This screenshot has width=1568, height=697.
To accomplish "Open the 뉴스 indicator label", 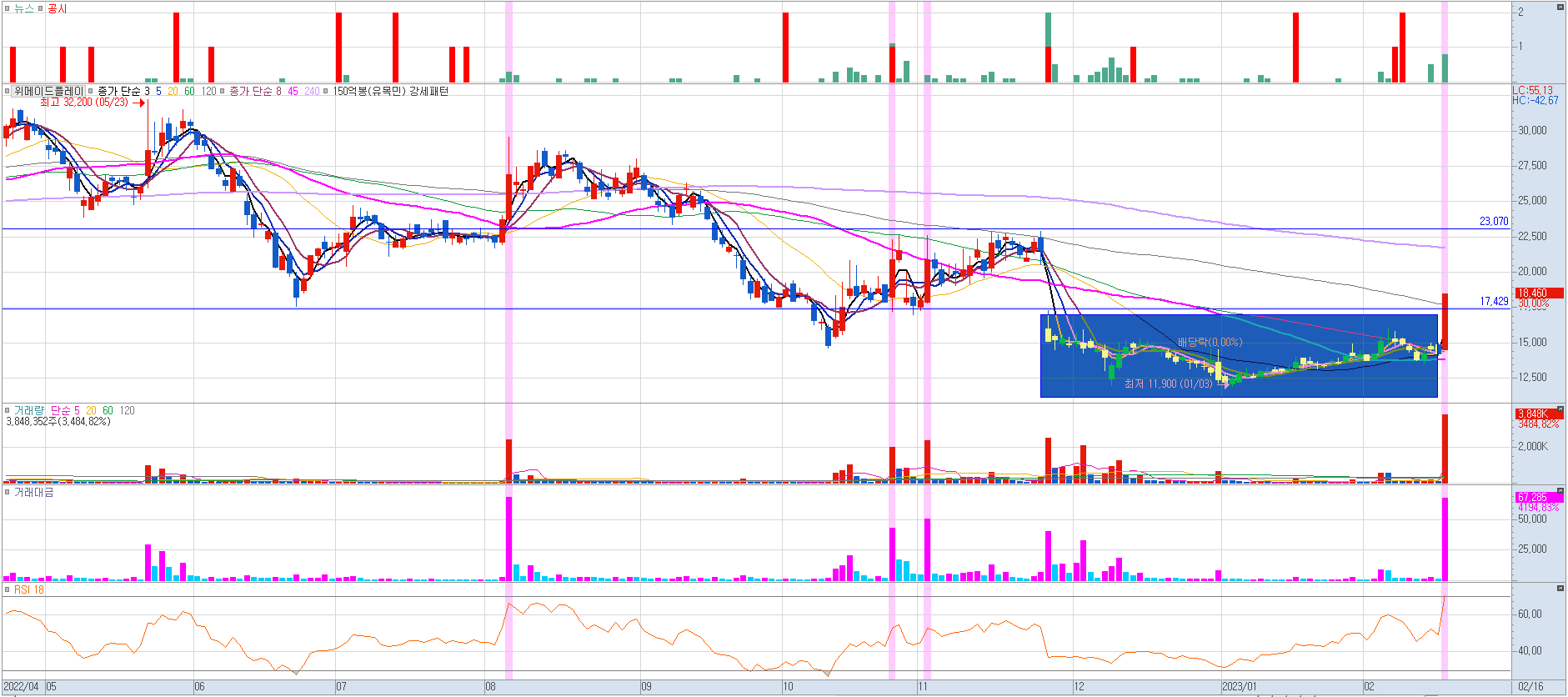I will pyautogui.click(x=24, y=8).
